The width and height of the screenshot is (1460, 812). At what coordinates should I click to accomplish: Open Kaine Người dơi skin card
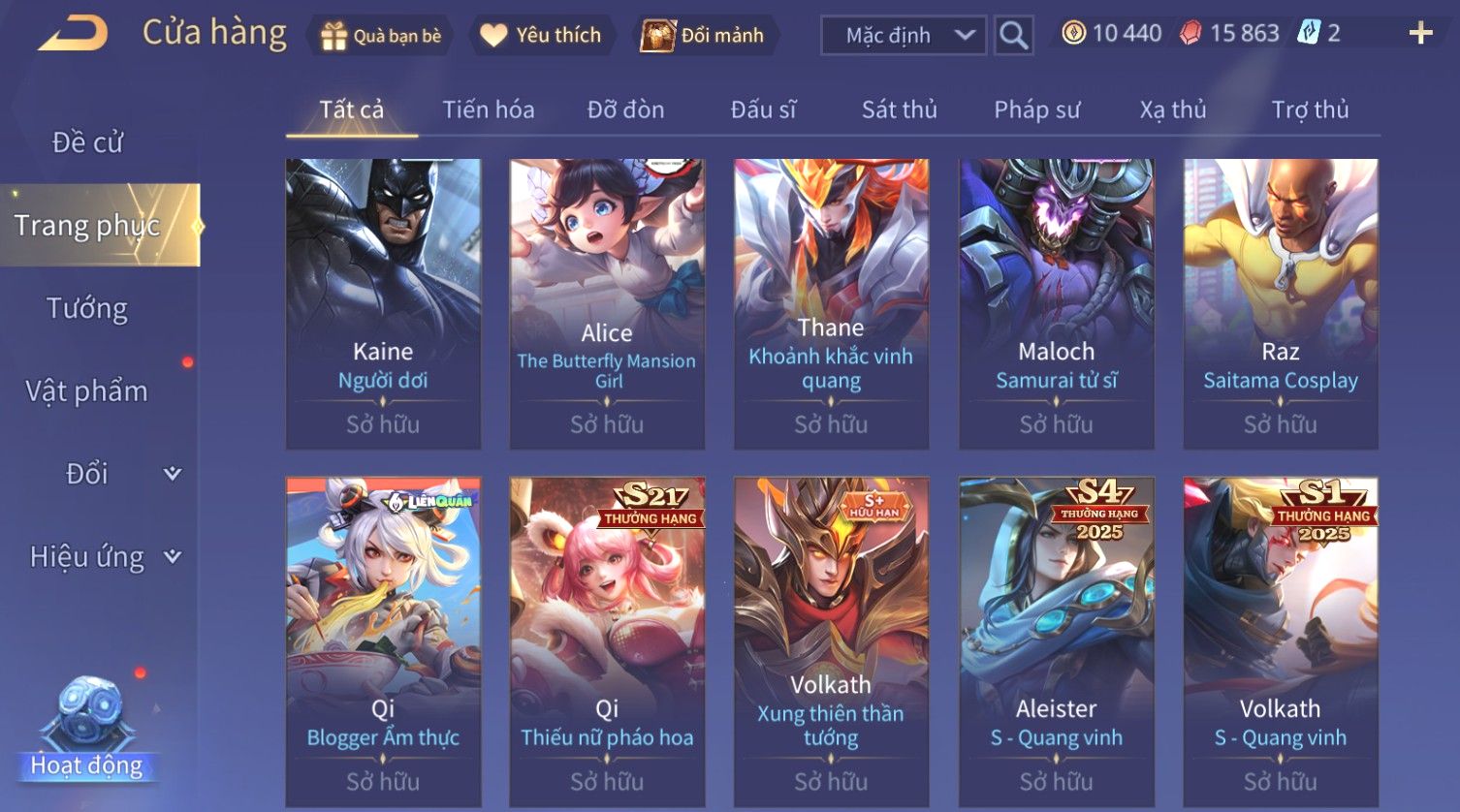click(383, 304)
